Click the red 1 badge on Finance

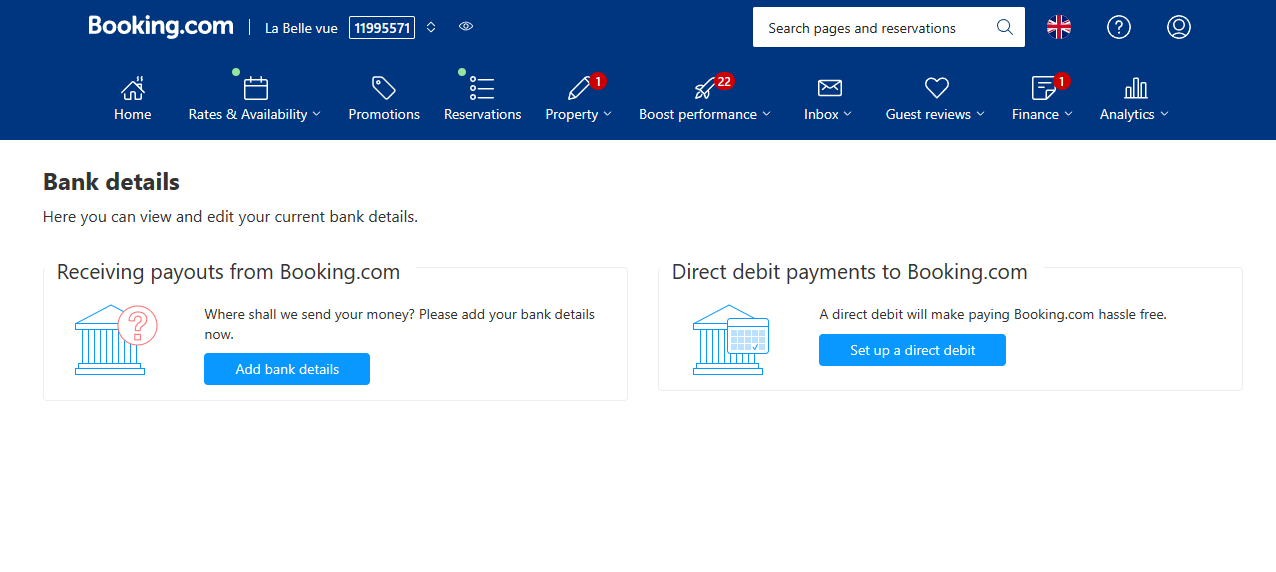click(1061, 81)
